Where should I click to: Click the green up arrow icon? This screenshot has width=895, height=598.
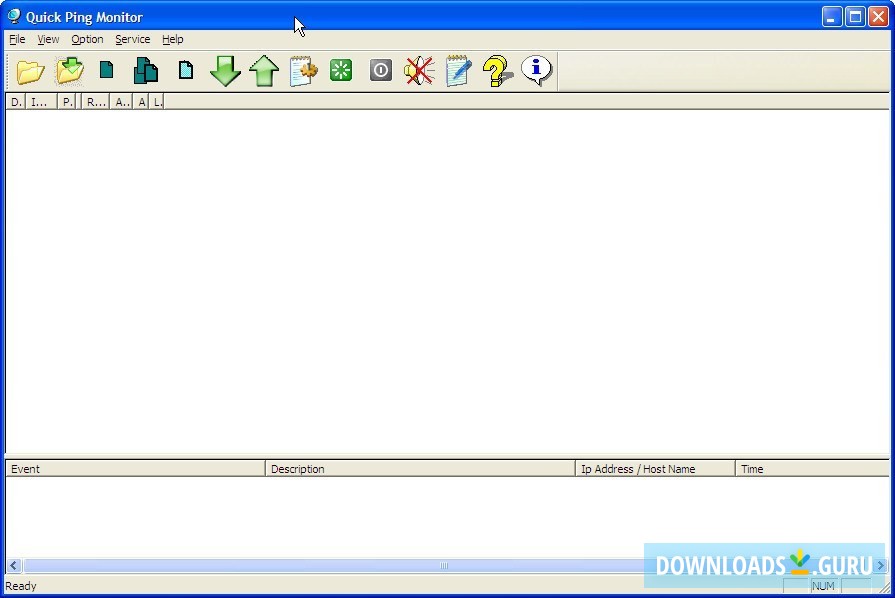[264, 71]
